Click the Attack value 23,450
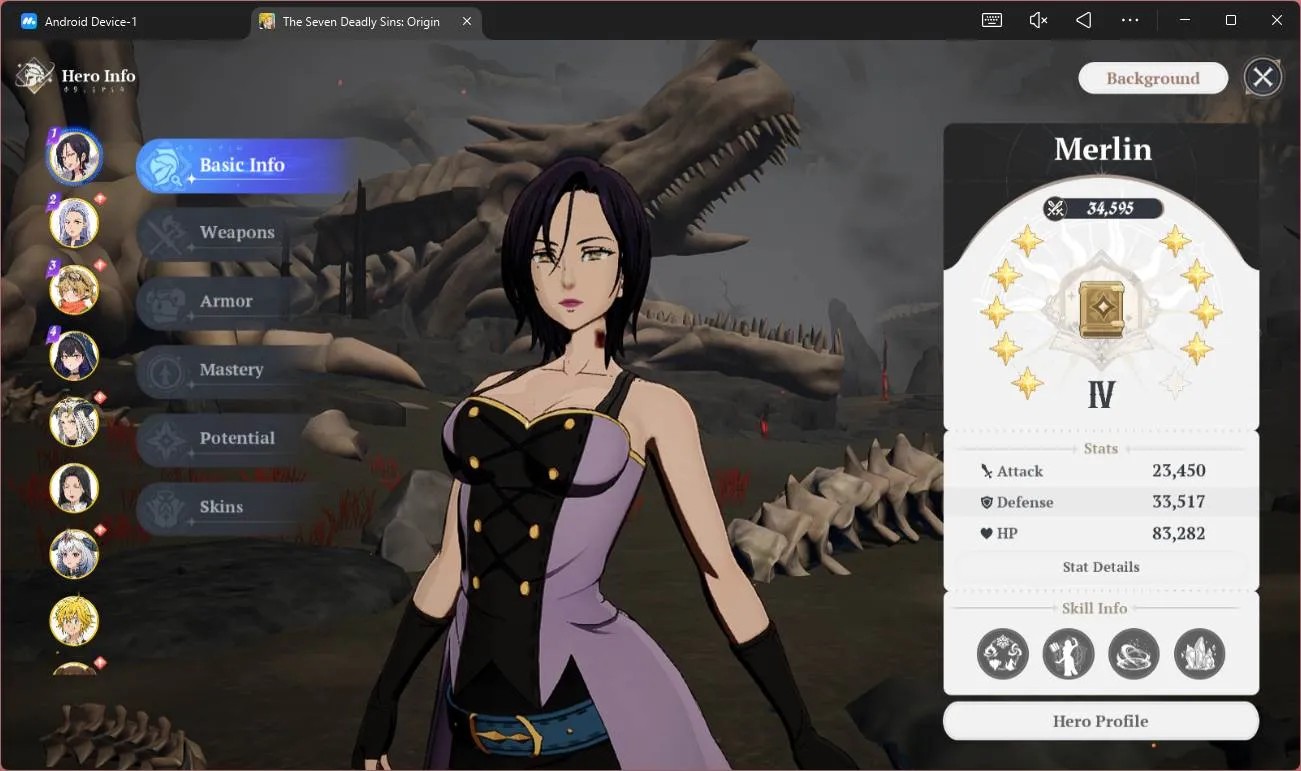The height and width of the screenshot is (771, 1301). point(1179,471)
